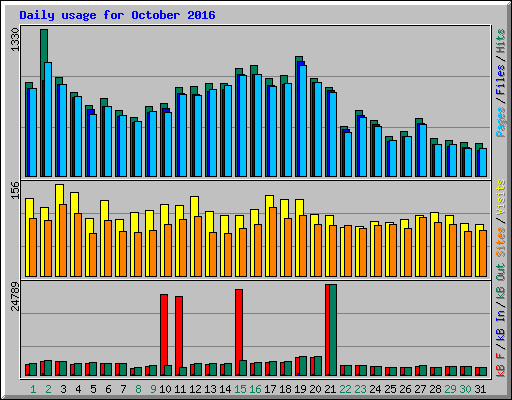
Task: Click day 10 on the x-axis
Action: tap(165, 389)
